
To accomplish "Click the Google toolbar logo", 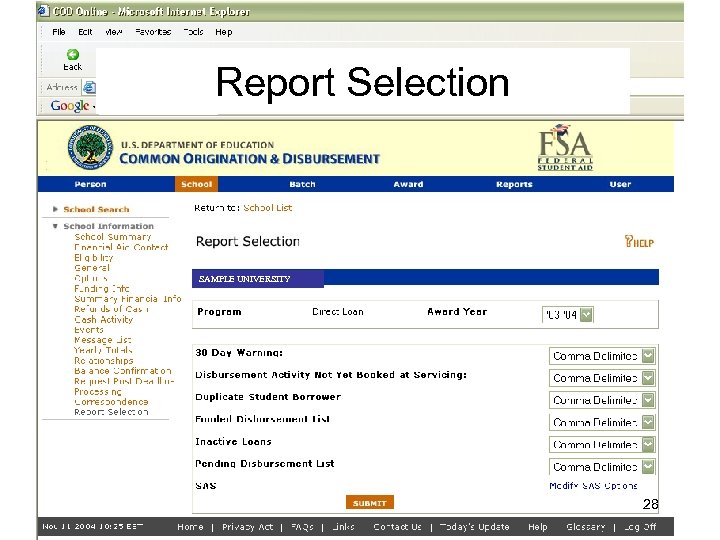I will click(x=70, y=106).
